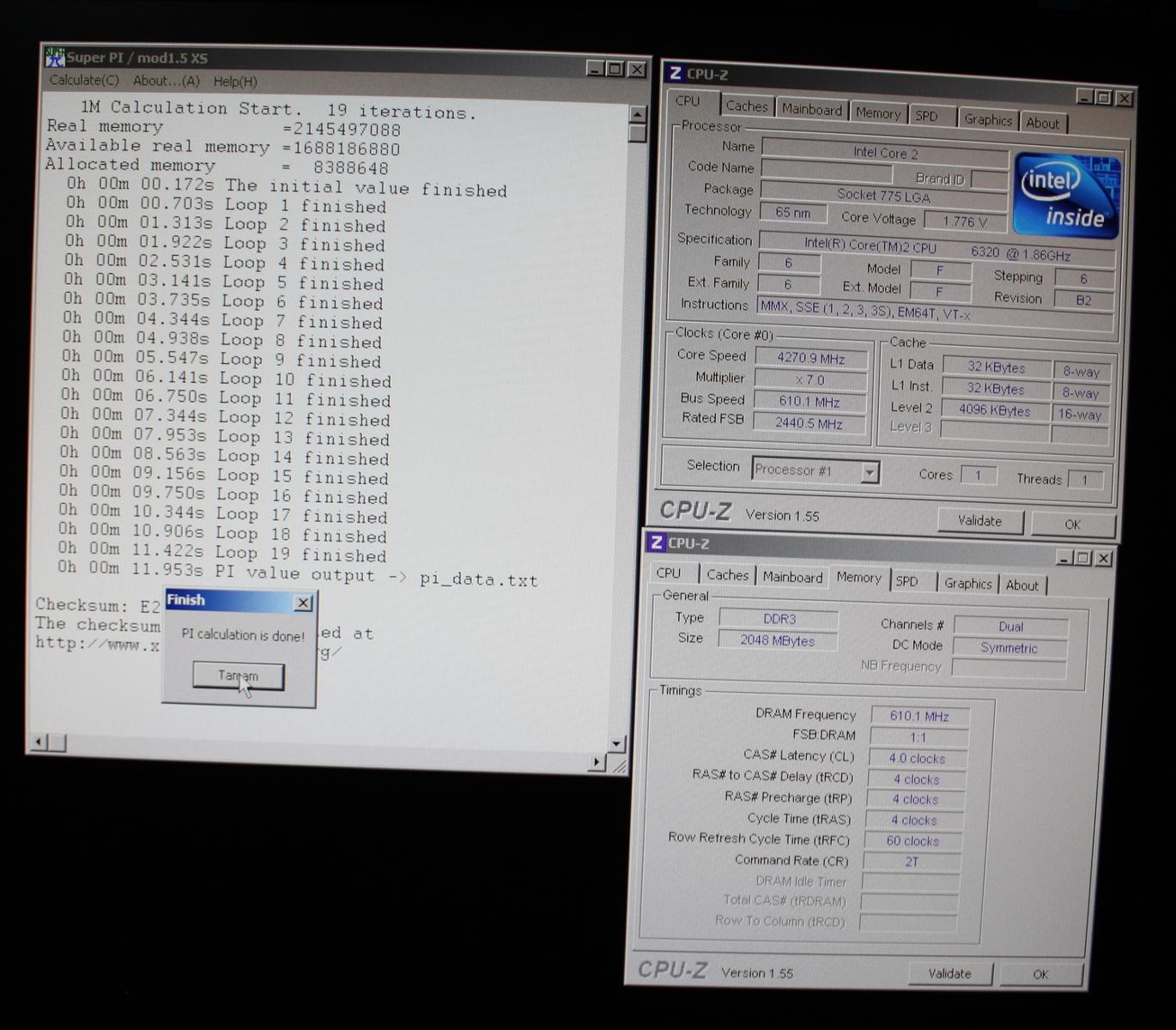Click the Multiplier value x 7.0
Viewport: 1176px width, 1030px height.
pyautogui.click(x=810, y=379)
